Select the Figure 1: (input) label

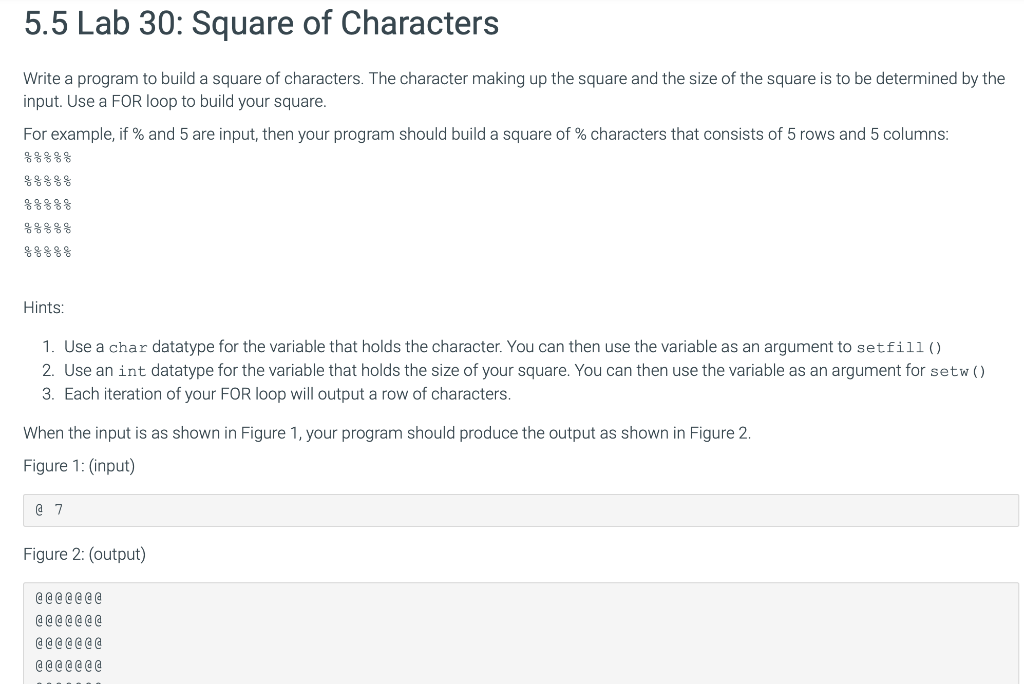click(79, 466)
